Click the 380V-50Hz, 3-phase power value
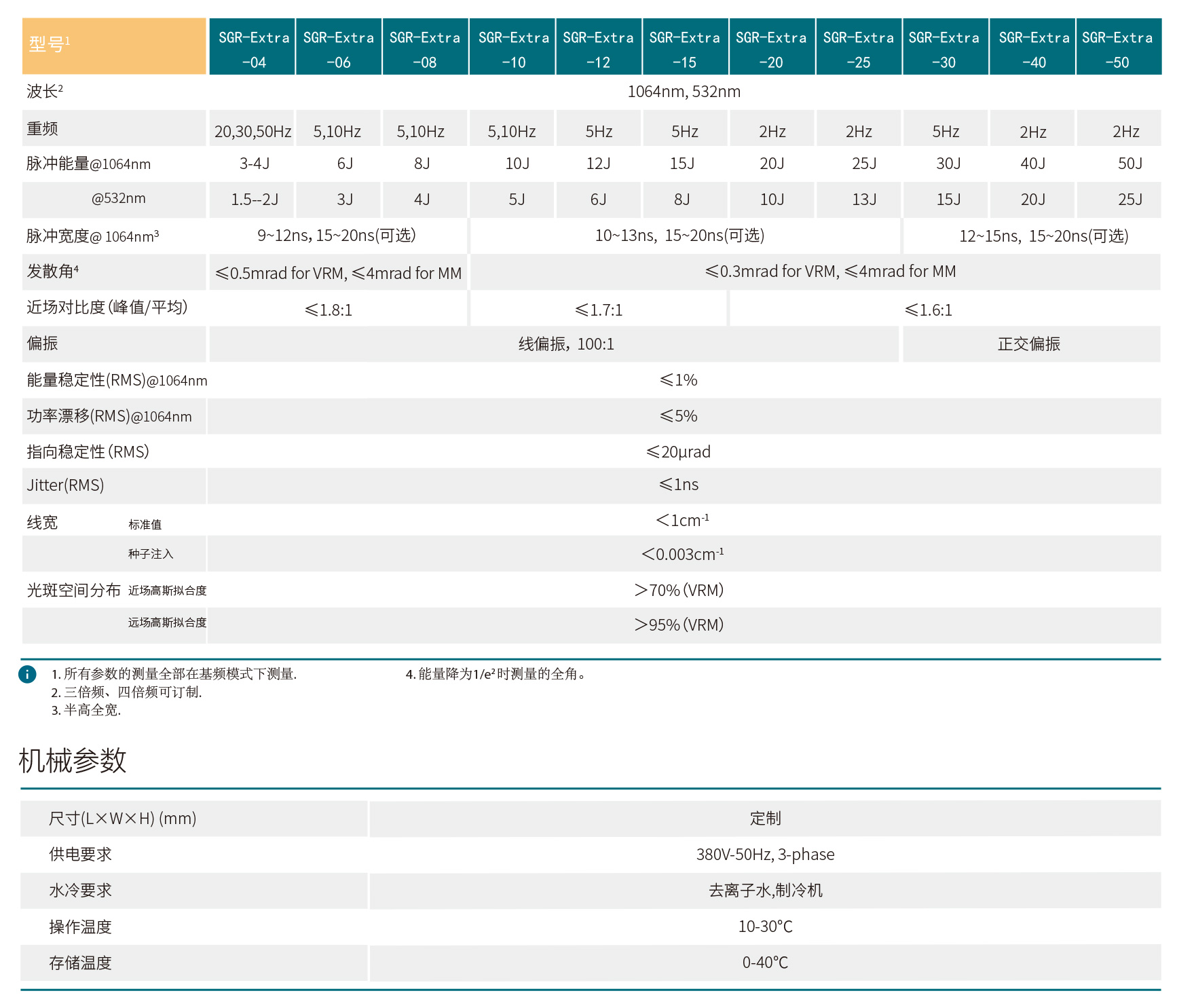Viewport: 1177px width, 1008px height. tap(765, 855)
